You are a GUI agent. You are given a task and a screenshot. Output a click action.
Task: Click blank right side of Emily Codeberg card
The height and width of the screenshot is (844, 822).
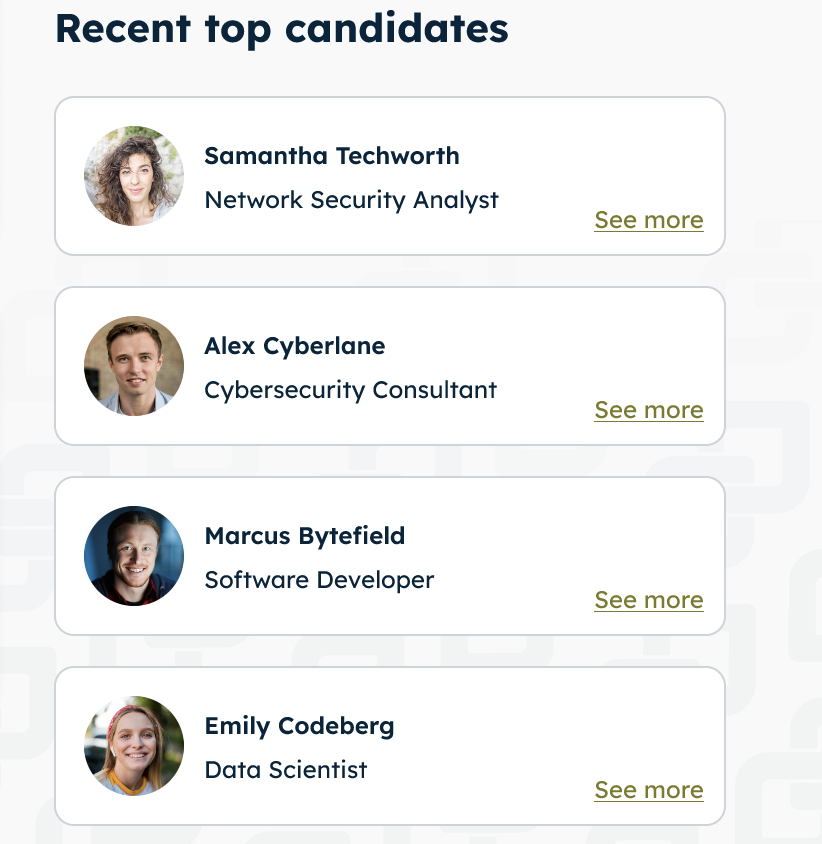pyautogui.click(x=620, y=720)
